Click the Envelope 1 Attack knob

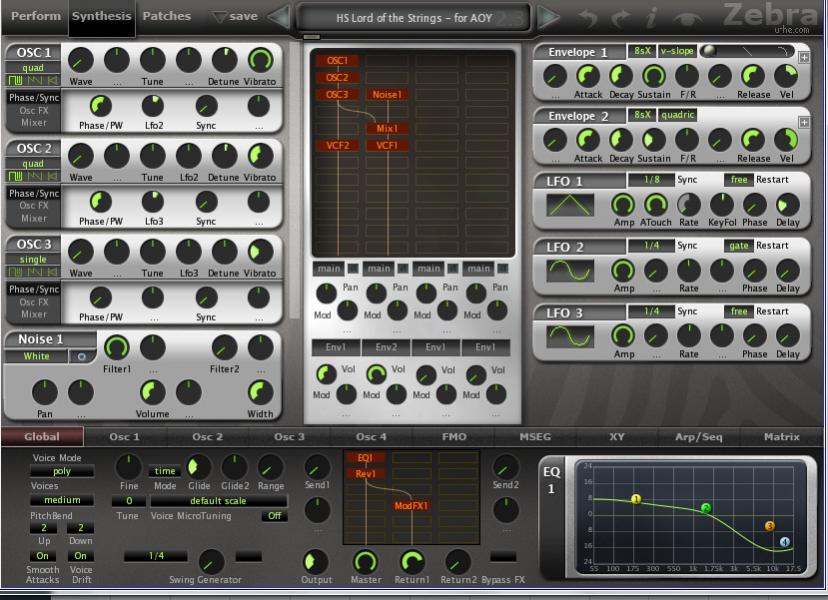[588, 76]
